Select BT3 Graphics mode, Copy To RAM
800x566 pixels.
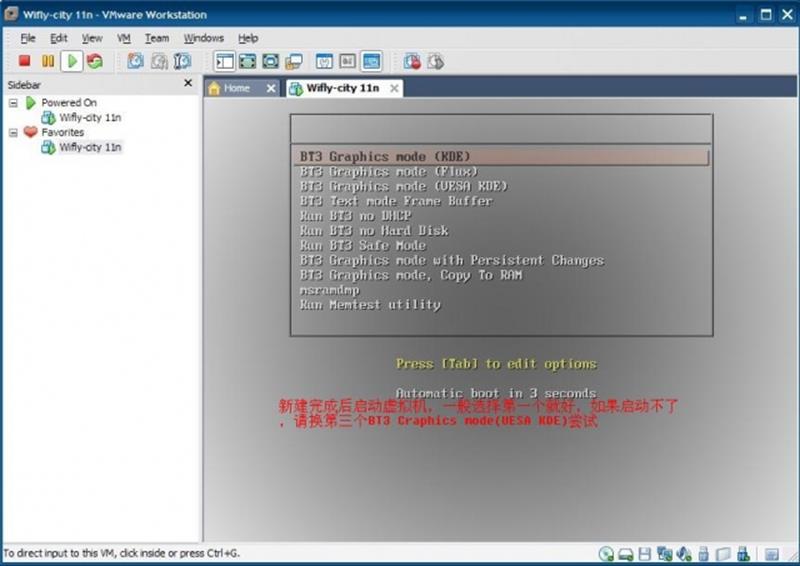pos(502,275)
